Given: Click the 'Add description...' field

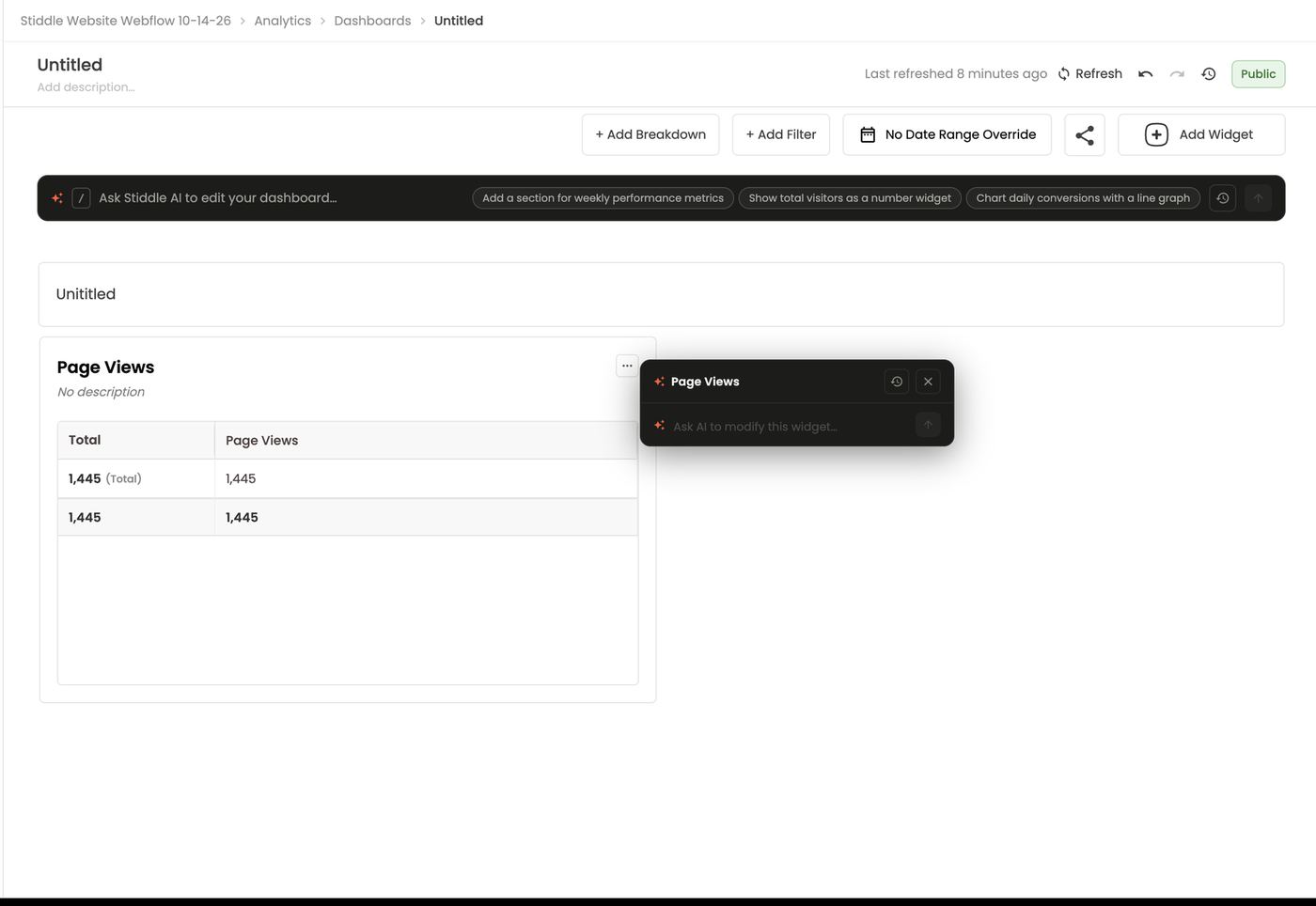Looking at the screenshot, I should 86,87.
